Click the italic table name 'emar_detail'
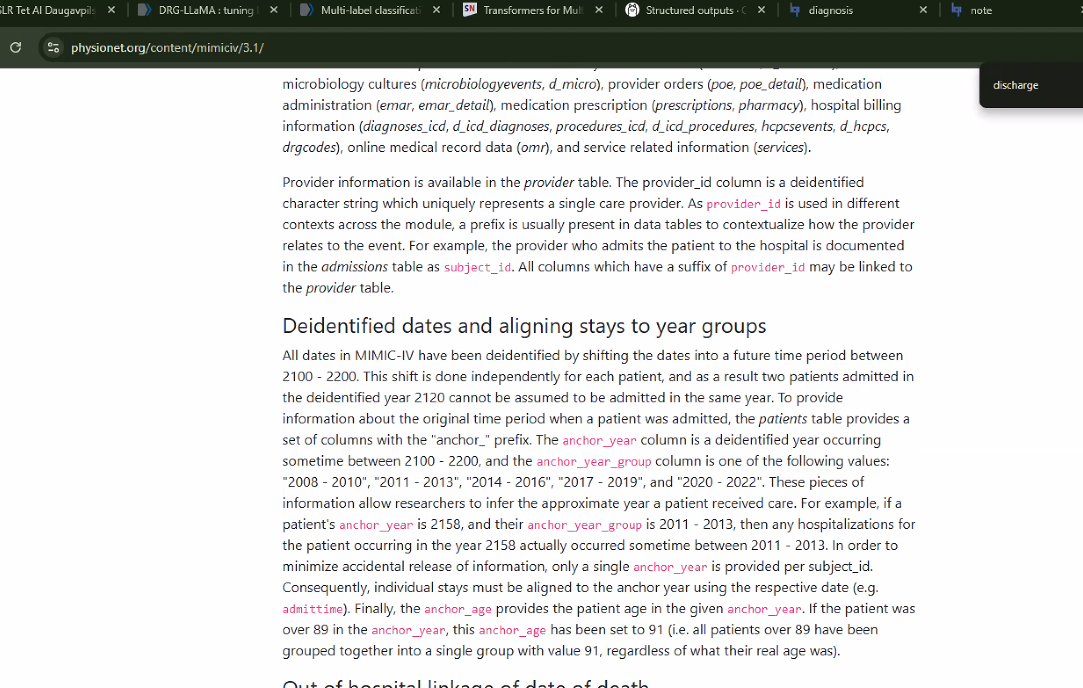The width and height of the screenshot is (1083, 688). (456, 106)
